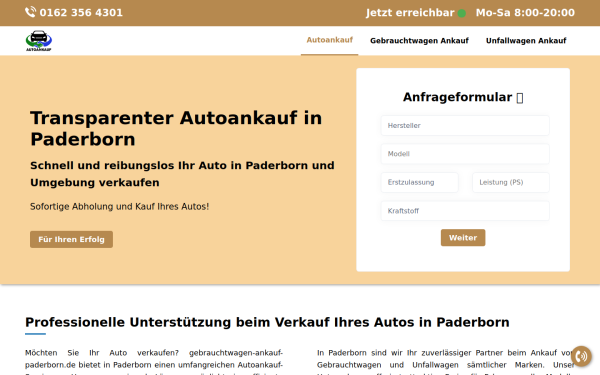The width and height of the screenshot is (600, 375).
Task: Focus the Erstzulassung input field
Action: 419,182
